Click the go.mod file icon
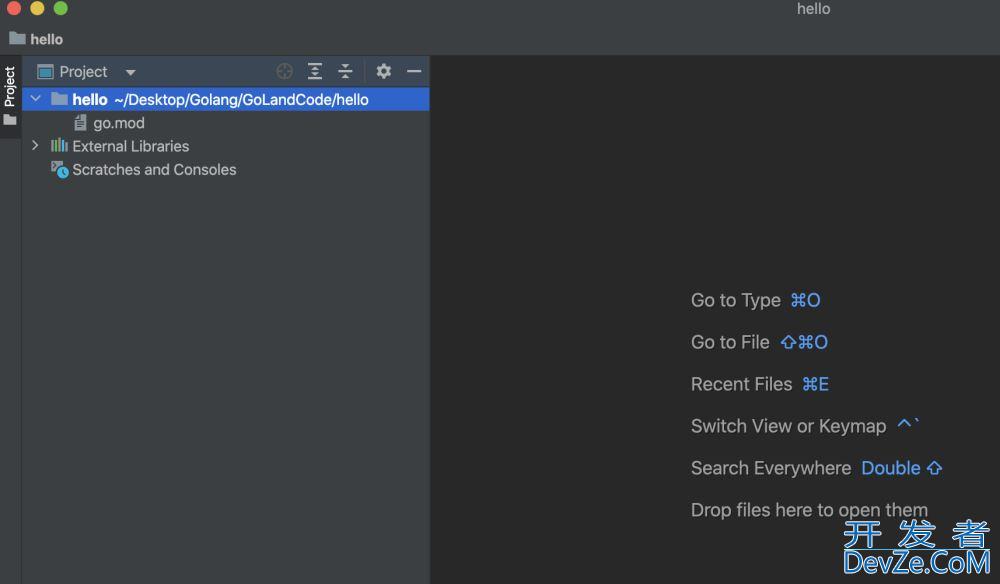1000x584 pixels. pos(80,122)
